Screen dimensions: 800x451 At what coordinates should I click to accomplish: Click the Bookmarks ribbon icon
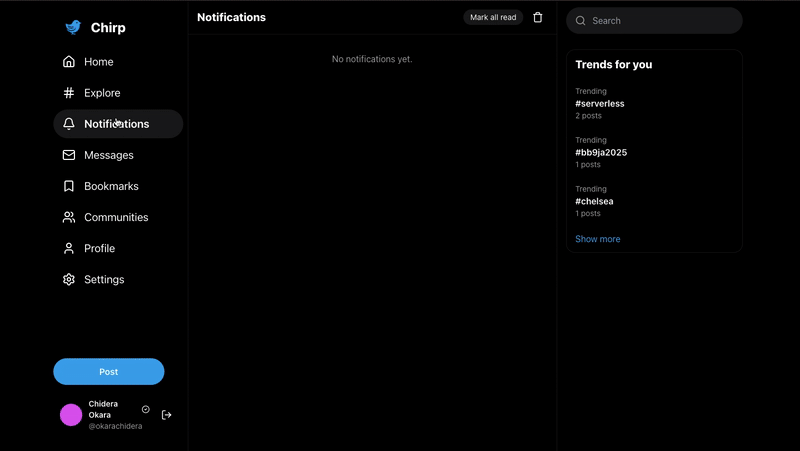pos(69,186)
